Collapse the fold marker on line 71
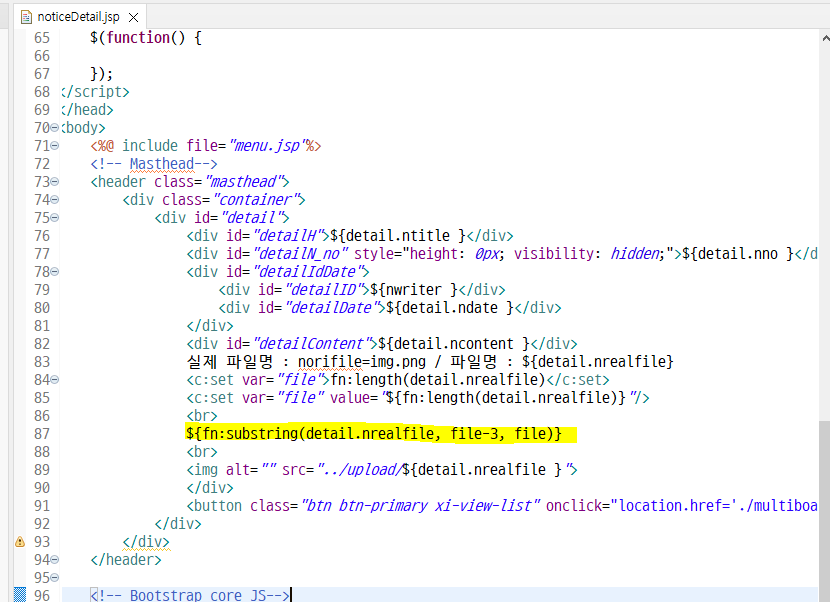The image size is (830, 602). tap(55, 146)
